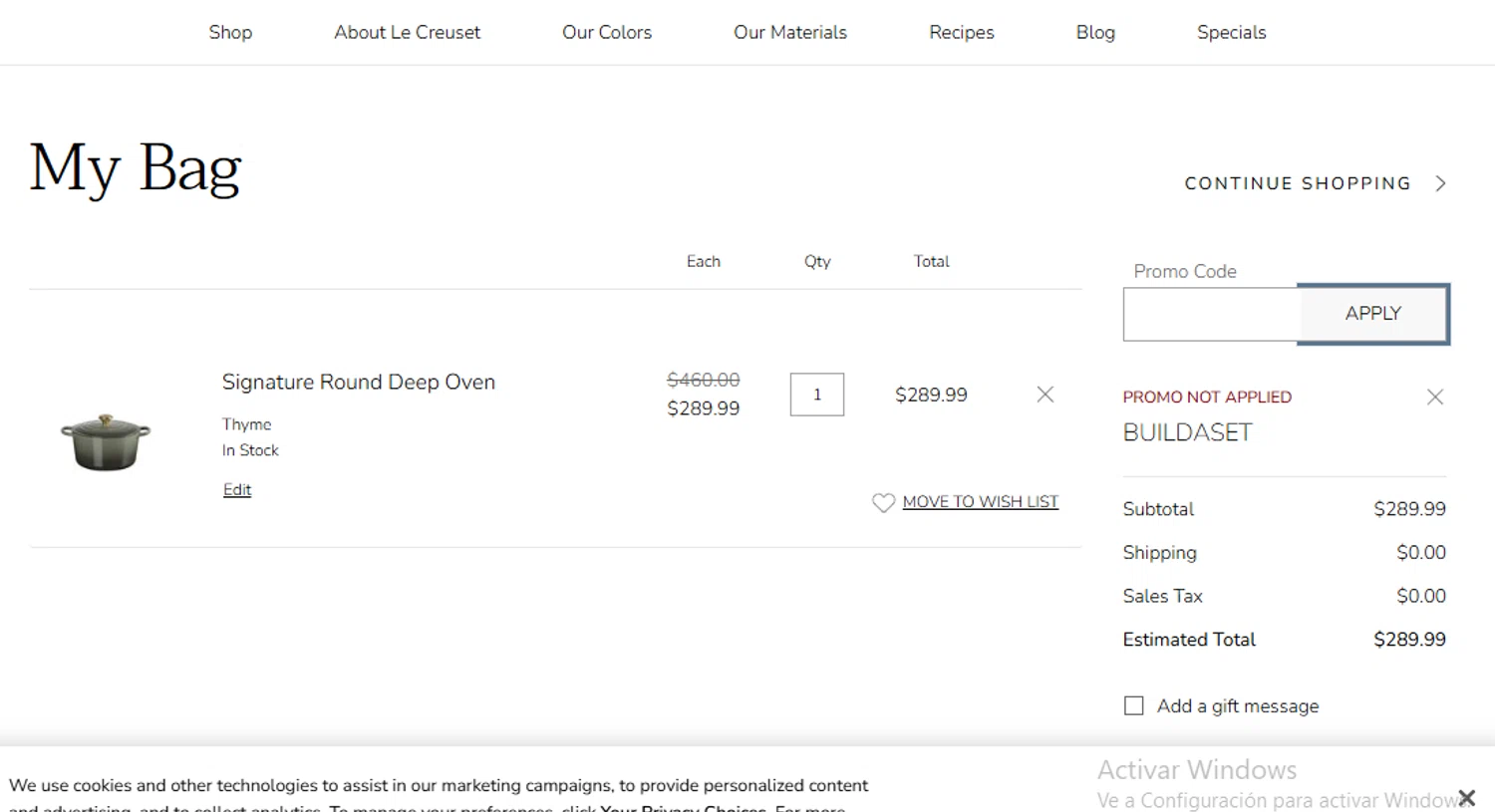Screen dimensions: 1495x812
Task: Click the MOVE TO WISH LIST link
Action: (980, 502)
